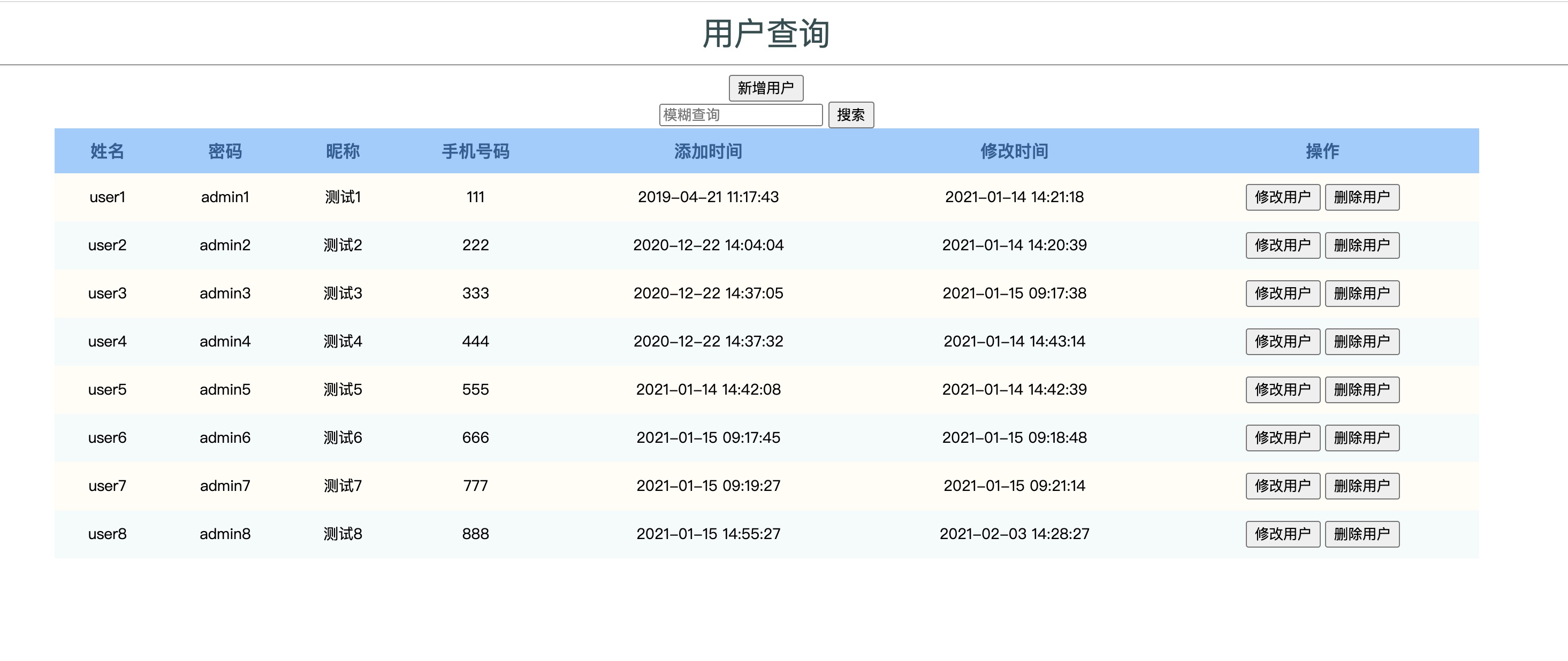This screenshot has height=661, width=1568.
Task: Click 修改用户 for user2
Action: 1282,245
